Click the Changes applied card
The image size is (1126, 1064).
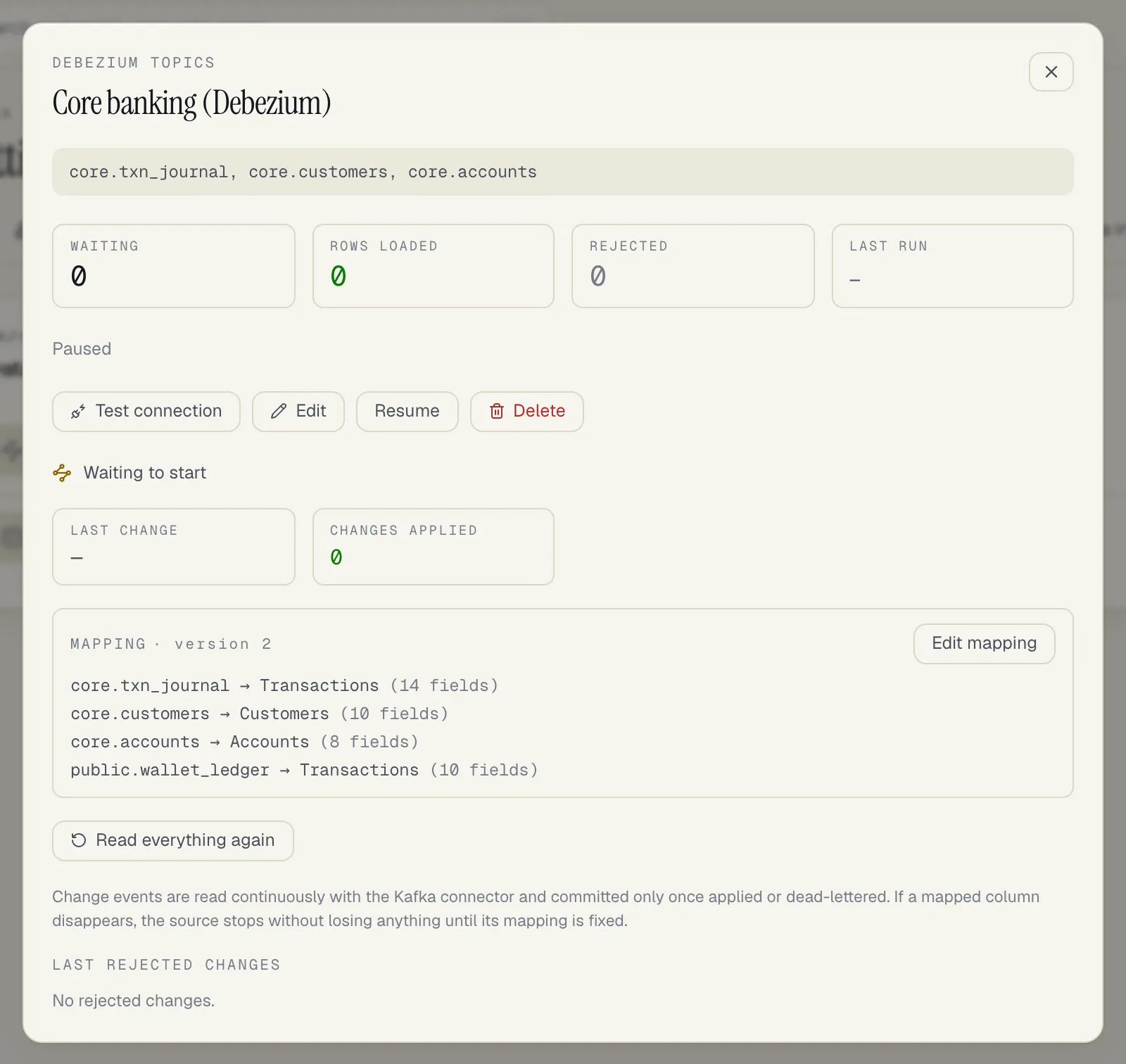point(434,547)
